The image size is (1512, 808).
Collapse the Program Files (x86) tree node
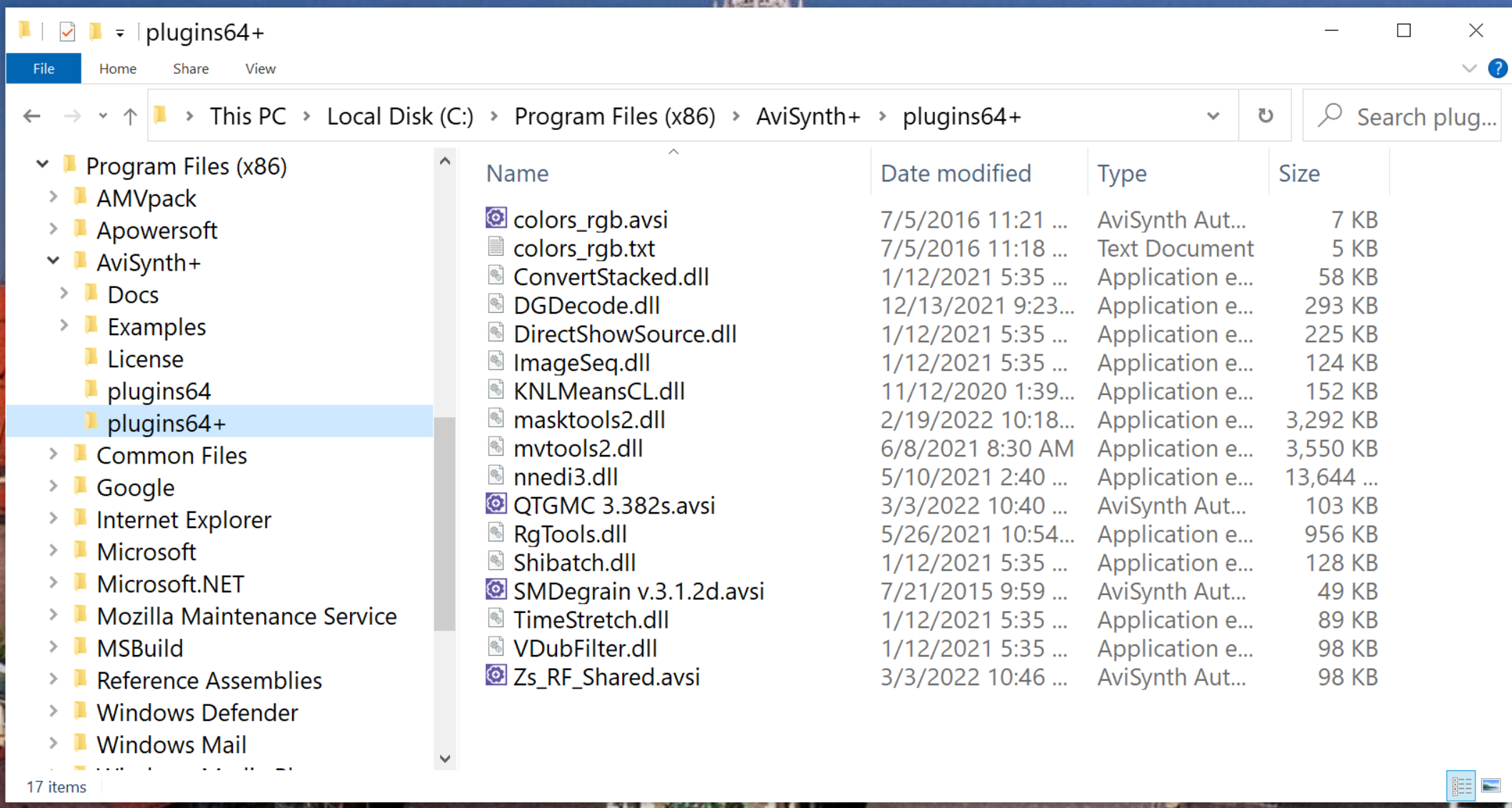(43, 165)
